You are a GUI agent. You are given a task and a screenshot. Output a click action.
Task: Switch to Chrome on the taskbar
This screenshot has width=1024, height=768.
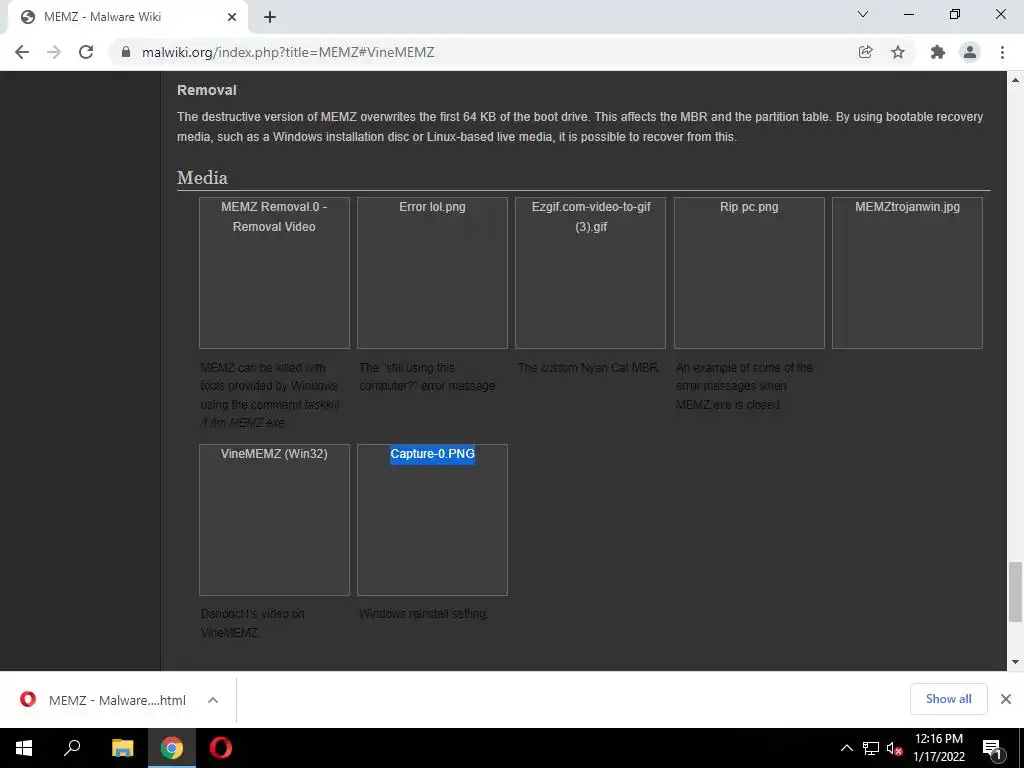pyautogui.click(x=172, y=748)
